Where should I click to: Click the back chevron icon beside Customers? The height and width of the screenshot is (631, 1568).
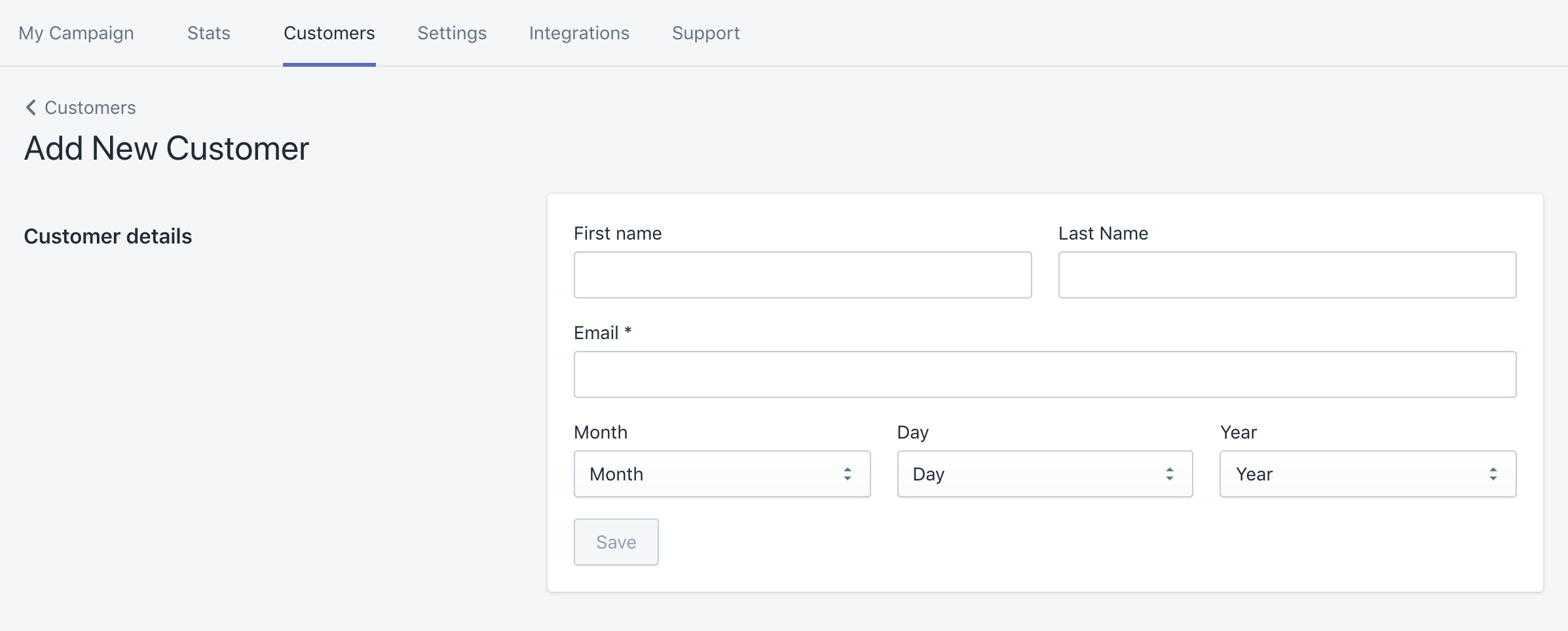pyautogui.click(x=30, y=107)
